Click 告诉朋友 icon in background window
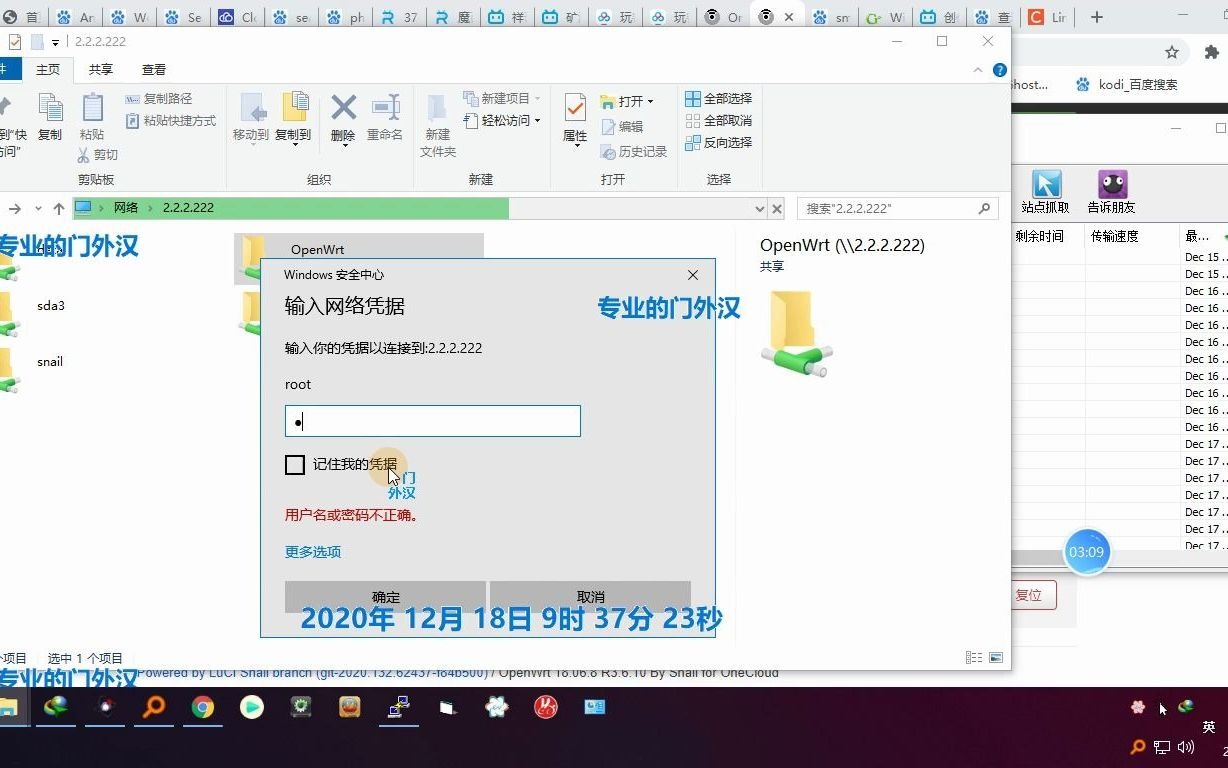 [1111, 192]
